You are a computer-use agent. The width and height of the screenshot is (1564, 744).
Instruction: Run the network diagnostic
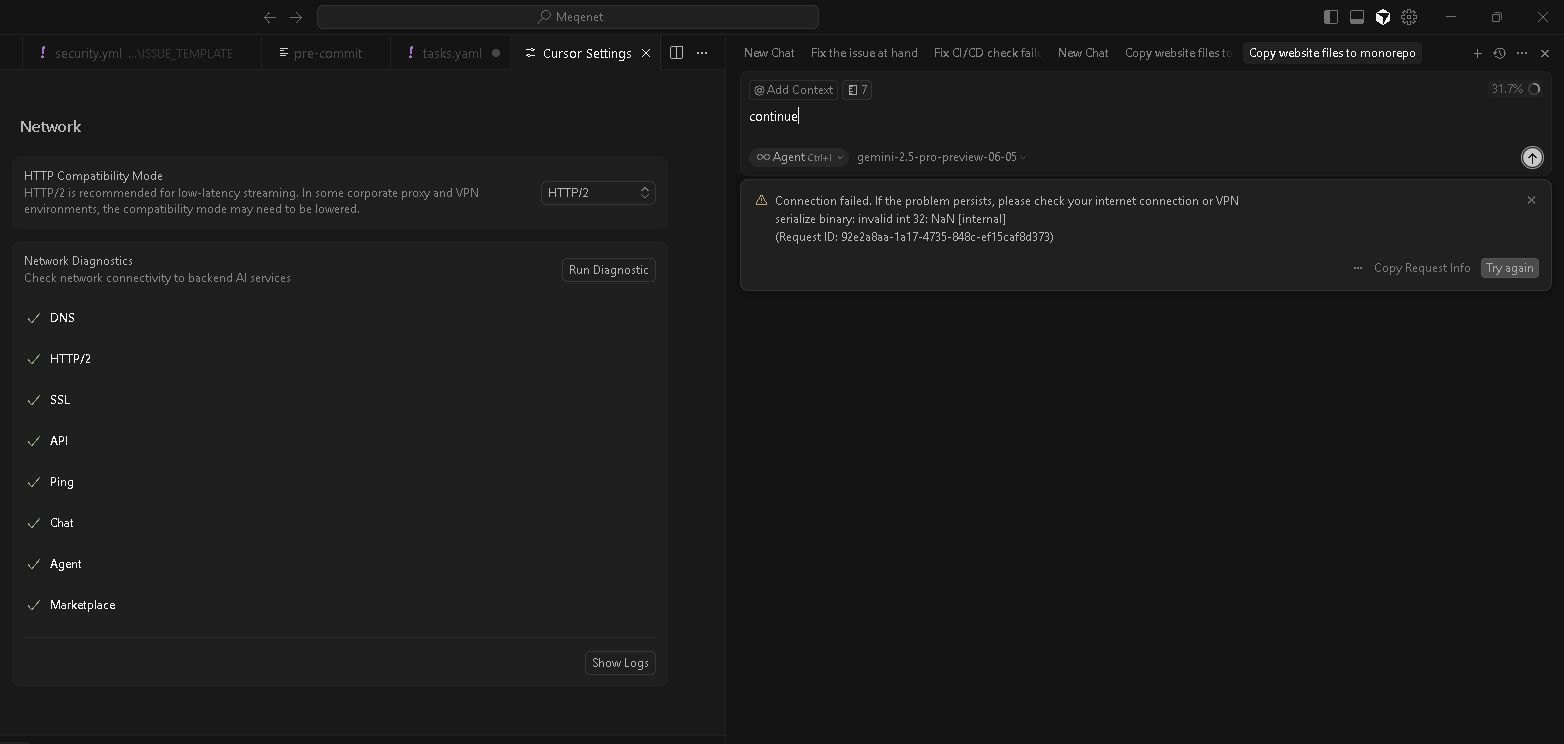pyautogui.click(x=608, y=270)
